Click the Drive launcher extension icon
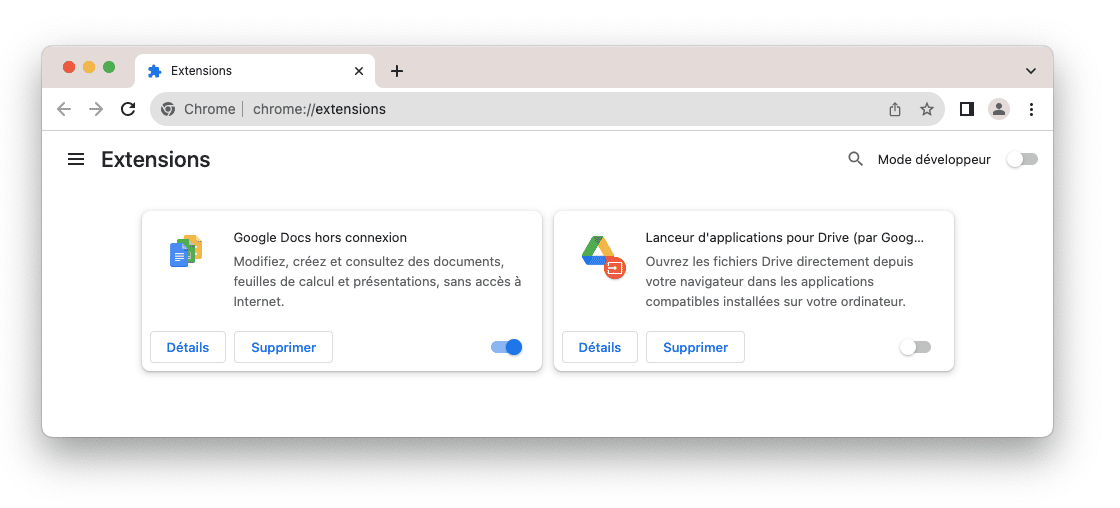Screen dimensions: 1120x508 603,256
